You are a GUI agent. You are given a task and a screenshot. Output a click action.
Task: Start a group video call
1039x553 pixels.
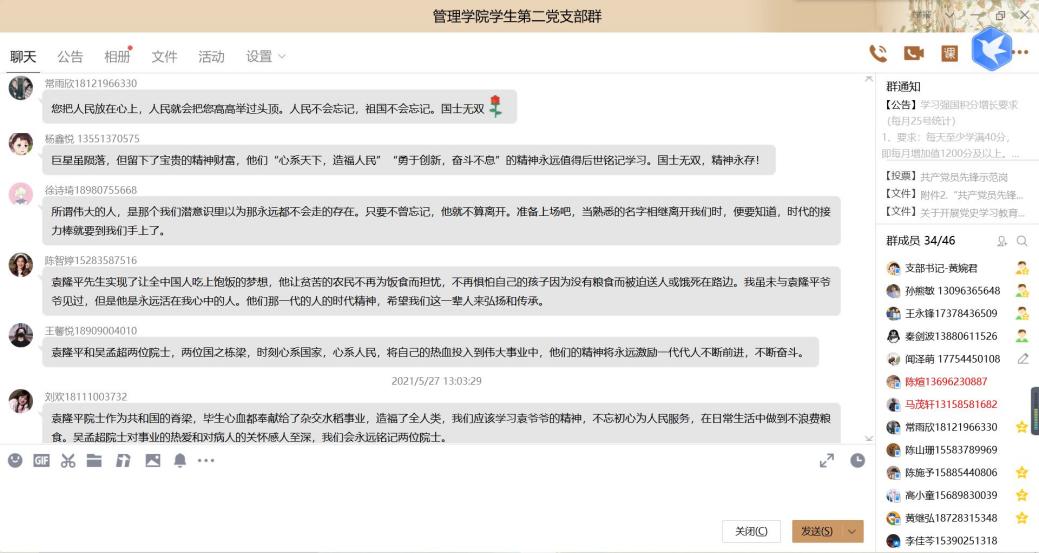[913, 54]
